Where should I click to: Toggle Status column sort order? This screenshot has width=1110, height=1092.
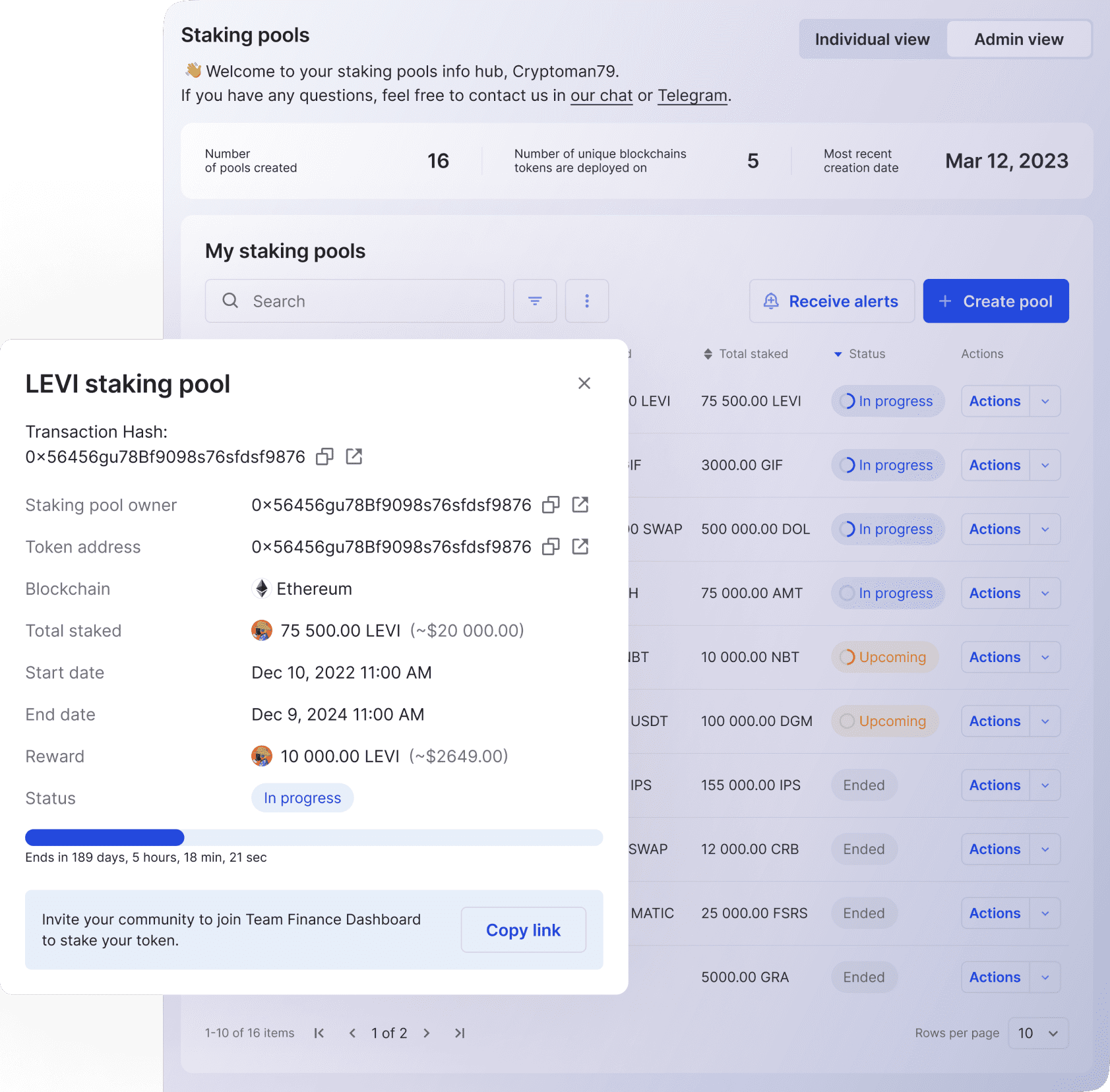(x=838, y=354)
